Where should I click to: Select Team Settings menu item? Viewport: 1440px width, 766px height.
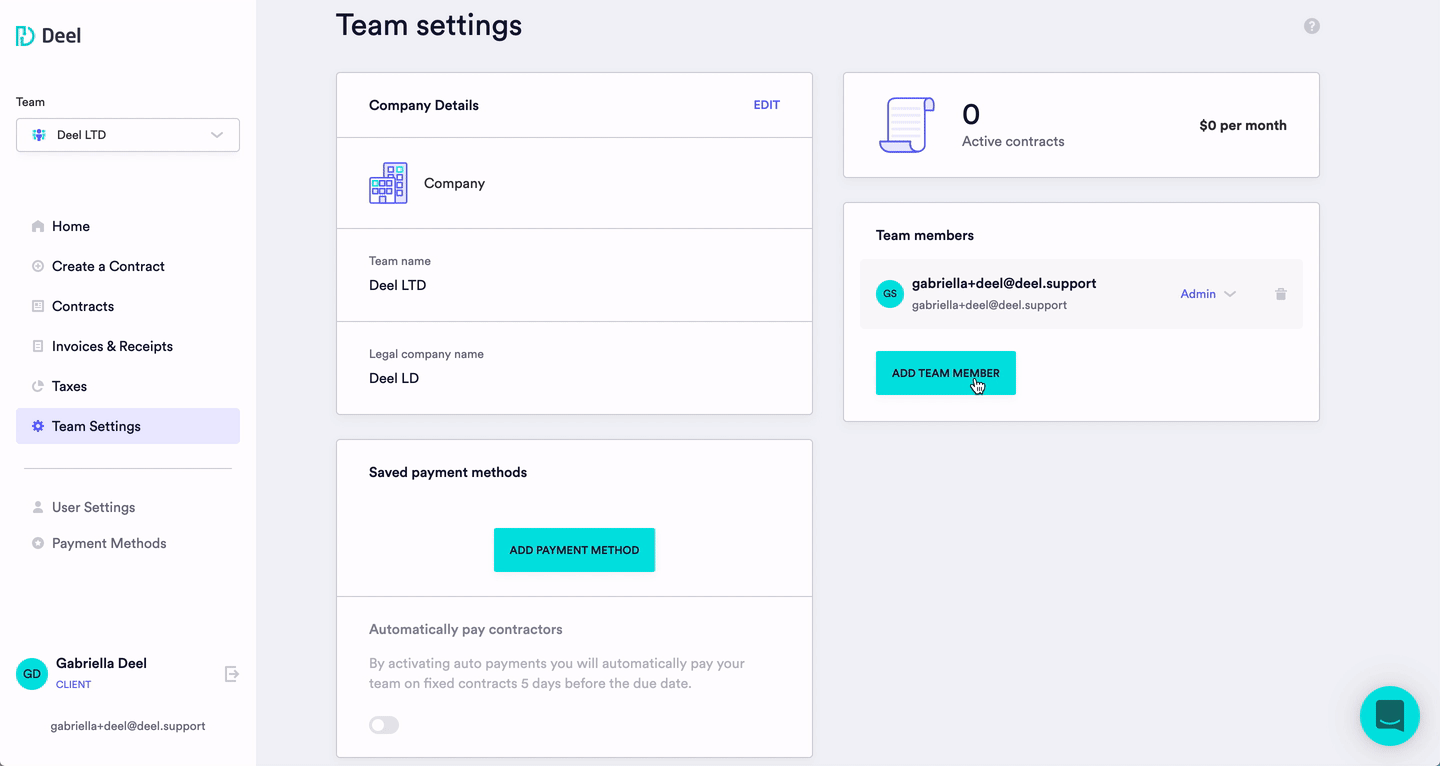pyautogui.click(x=128, y=426)
